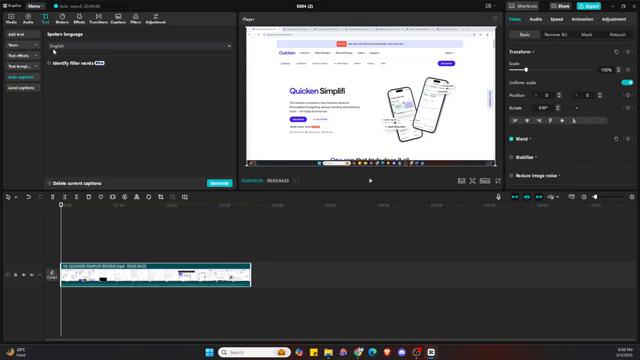Enable the Reduce image noise checkbox

coord(511,176)
